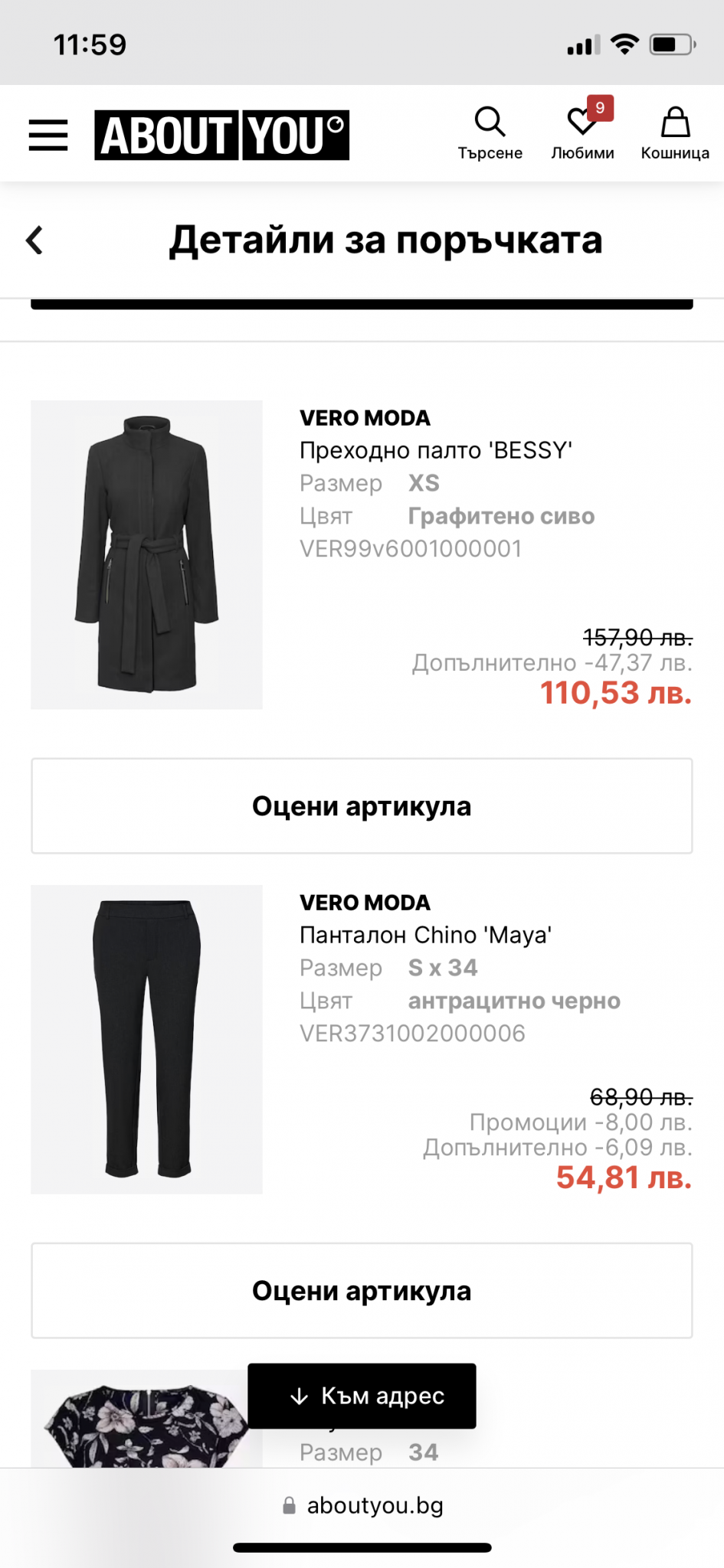The width and height of the screenshot is (724, 1568).
Task: Open the BESSY coat product image
Action: coord(146,554)
